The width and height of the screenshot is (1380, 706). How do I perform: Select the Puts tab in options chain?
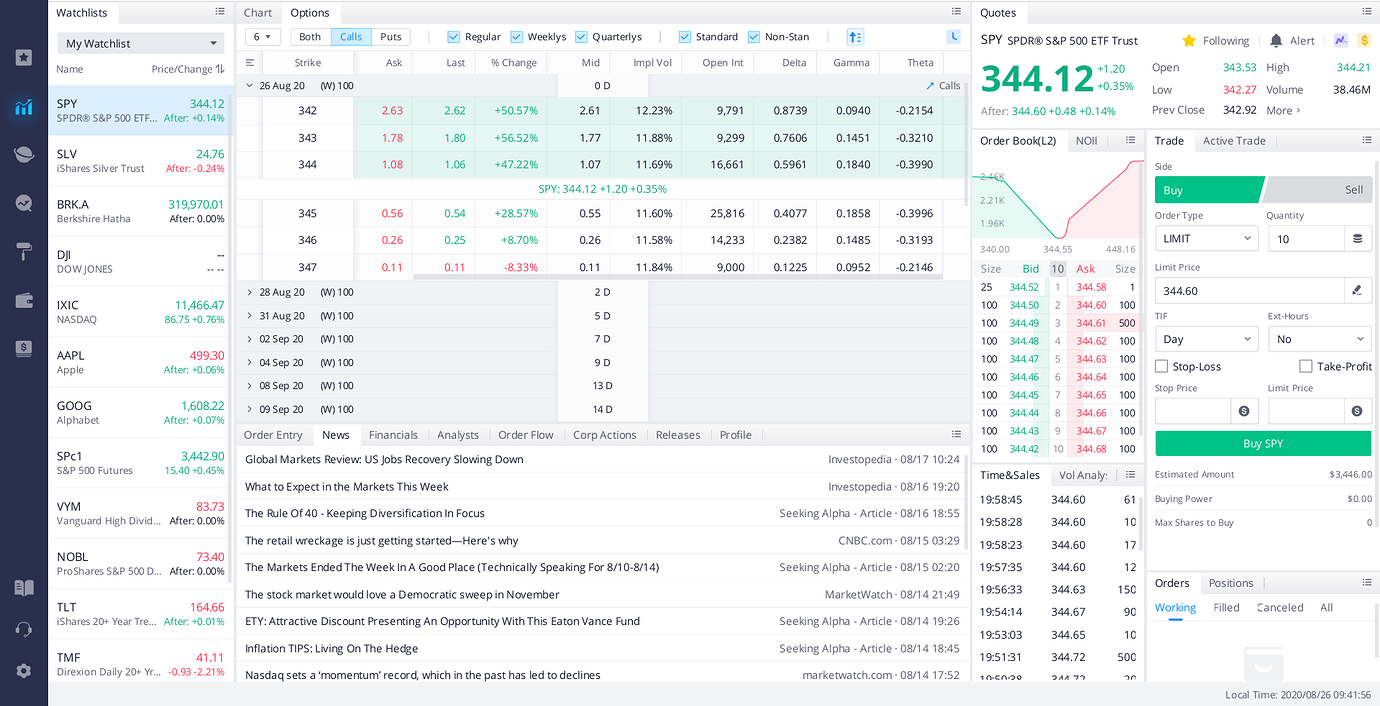pyautogui.click(x=390, y=36)
